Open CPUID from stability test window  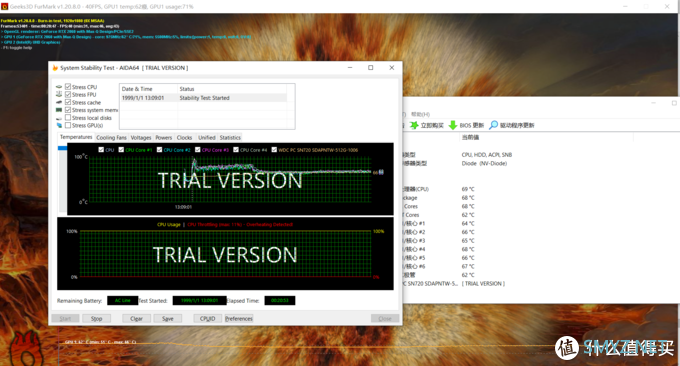click(207, 318)
